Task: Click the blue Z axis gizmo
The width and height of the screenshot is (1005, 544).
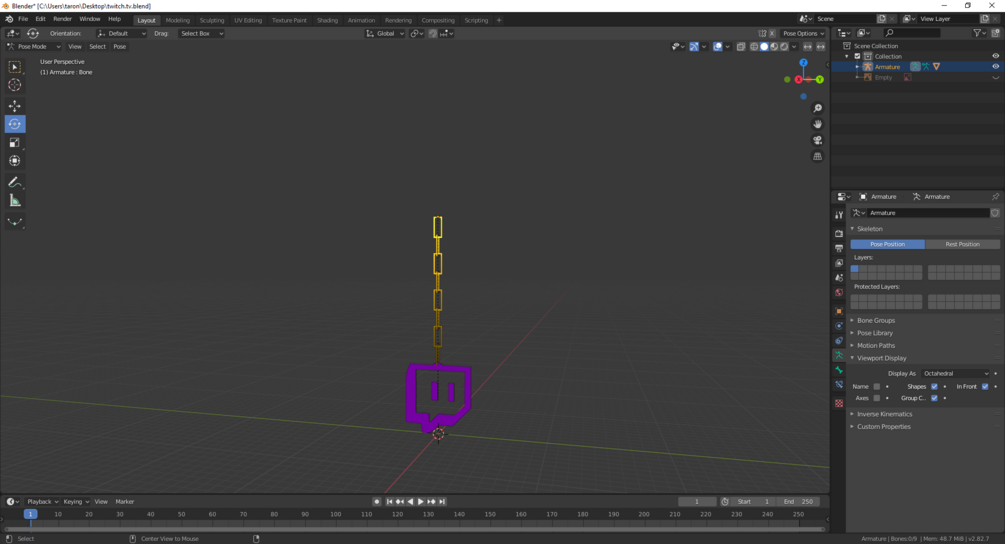Action: point(803,63)
